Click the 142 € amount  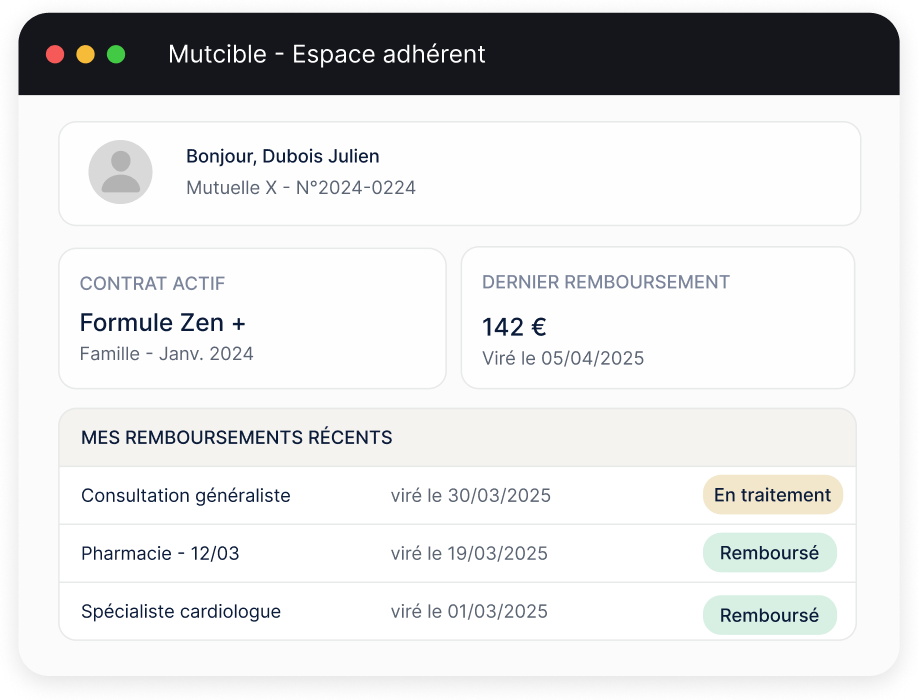(514, 327)
